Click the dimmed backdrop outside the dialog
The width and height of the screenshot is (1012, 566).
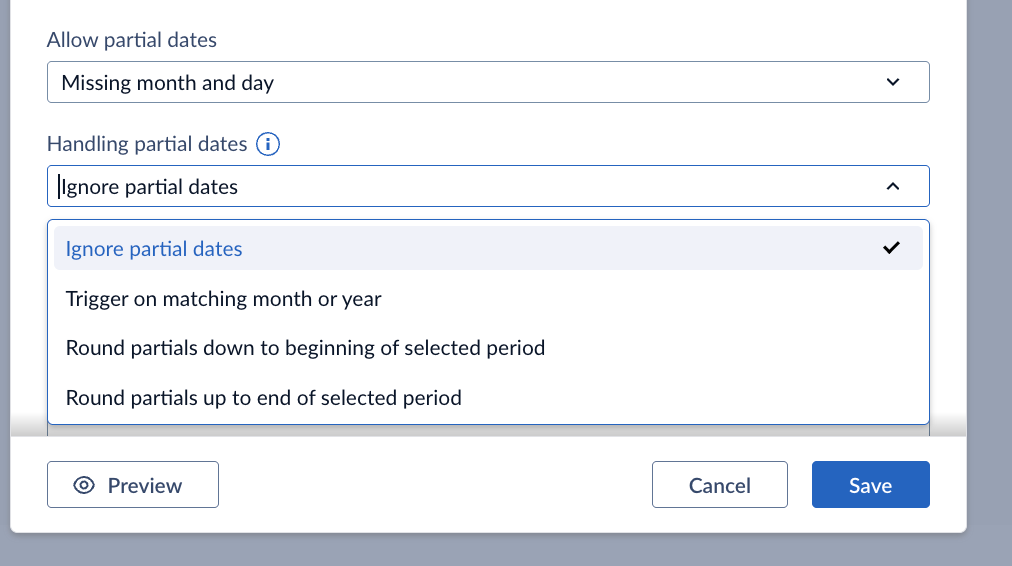click(x=990, y=300)
